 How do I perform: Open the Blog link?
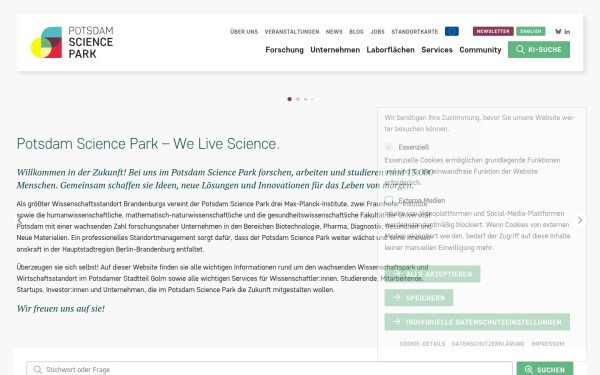coord(356,32)
